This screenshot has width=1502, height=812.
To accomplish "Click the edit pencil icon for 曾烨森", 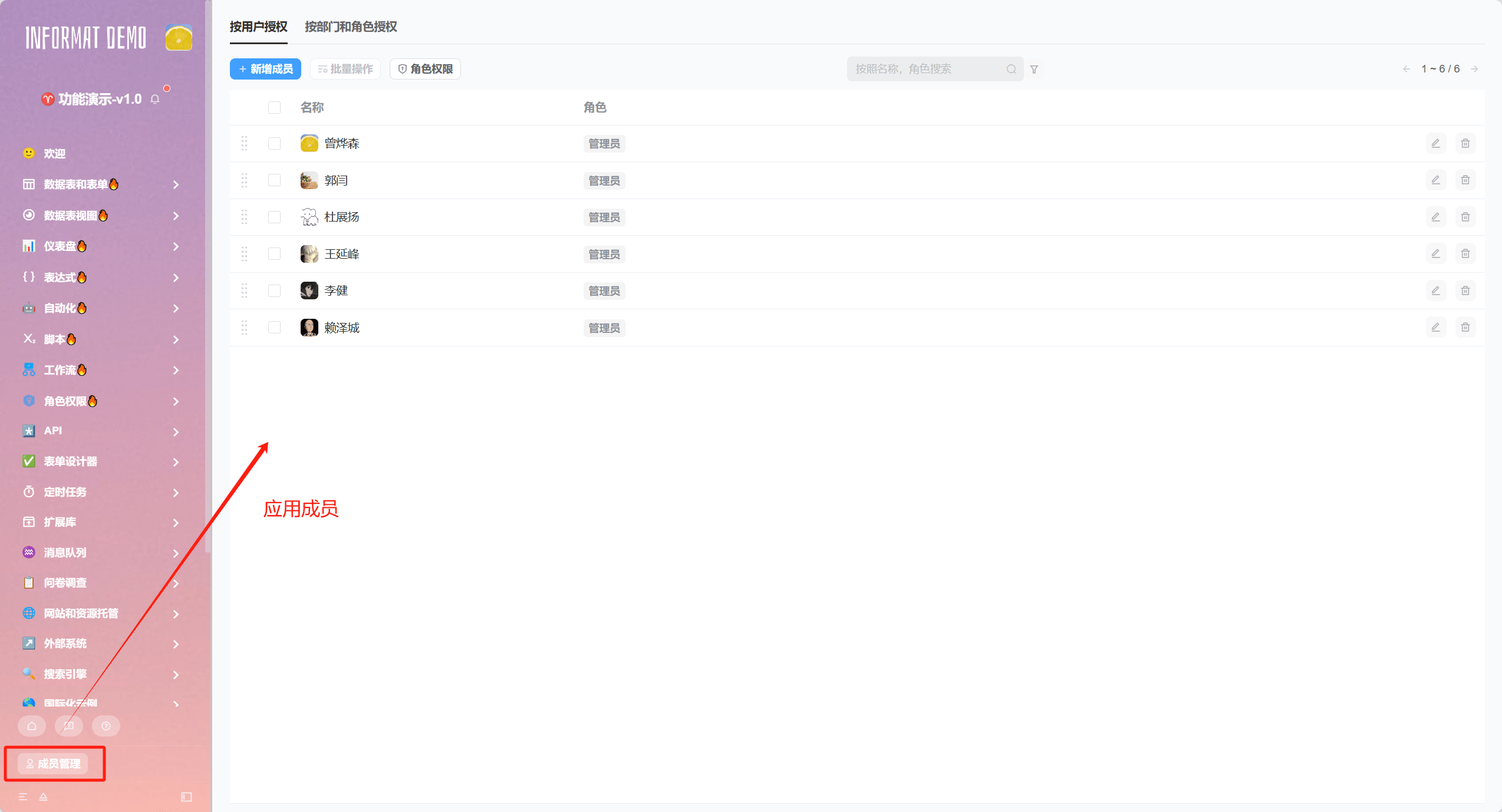I will 1435,143.
